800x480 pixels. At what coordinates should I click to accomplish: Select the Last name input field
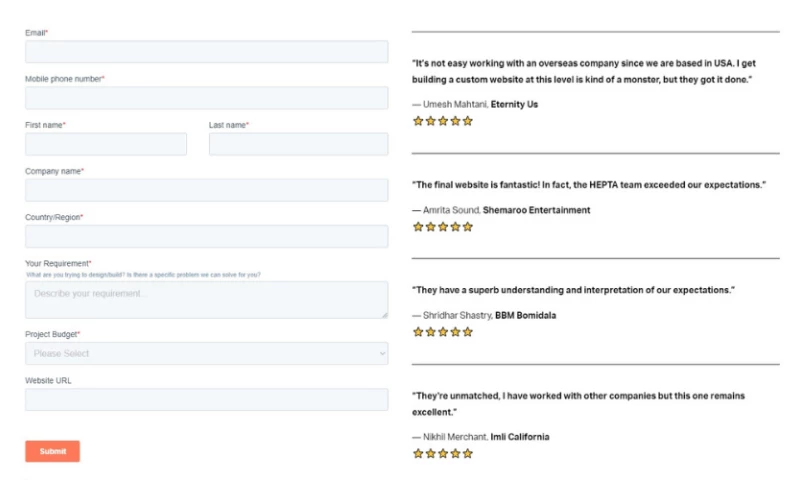point(298,144)
